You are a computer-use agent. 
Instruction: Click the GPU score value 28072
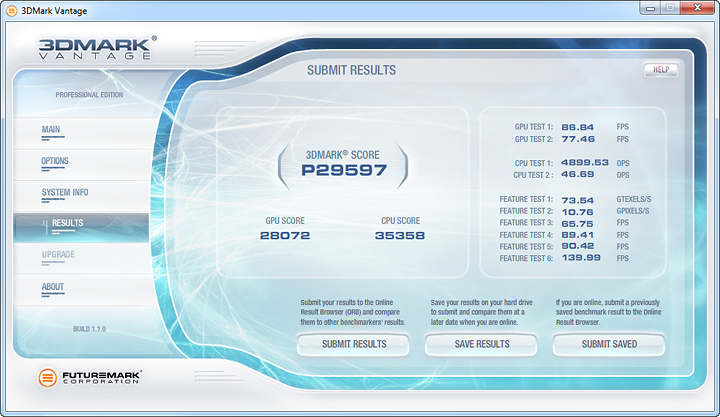tap(285, 236)
